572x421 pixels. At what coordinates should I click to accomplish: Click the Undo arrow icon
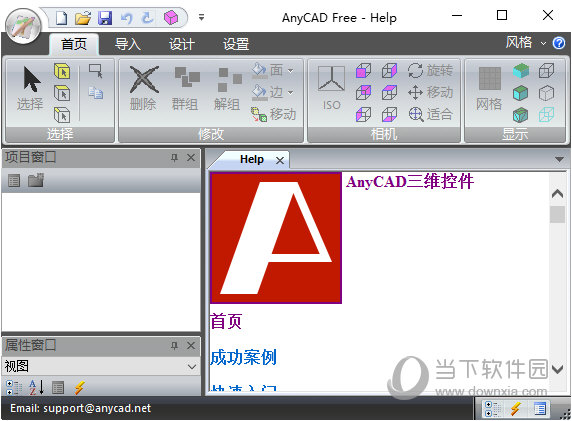pos(126,18)
